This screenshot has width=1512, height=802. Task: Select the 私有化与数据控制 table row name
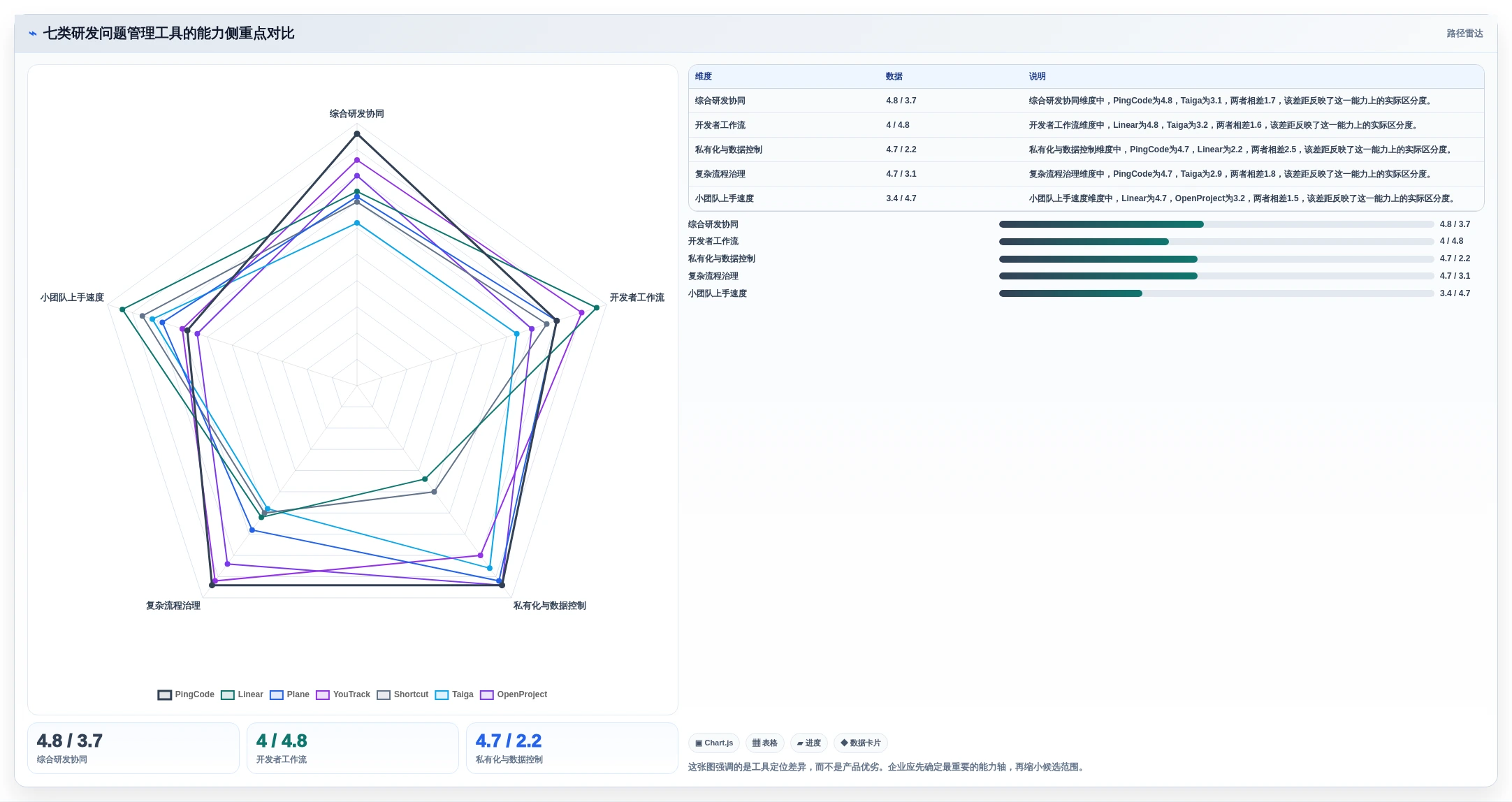click(x=729, y=150)
